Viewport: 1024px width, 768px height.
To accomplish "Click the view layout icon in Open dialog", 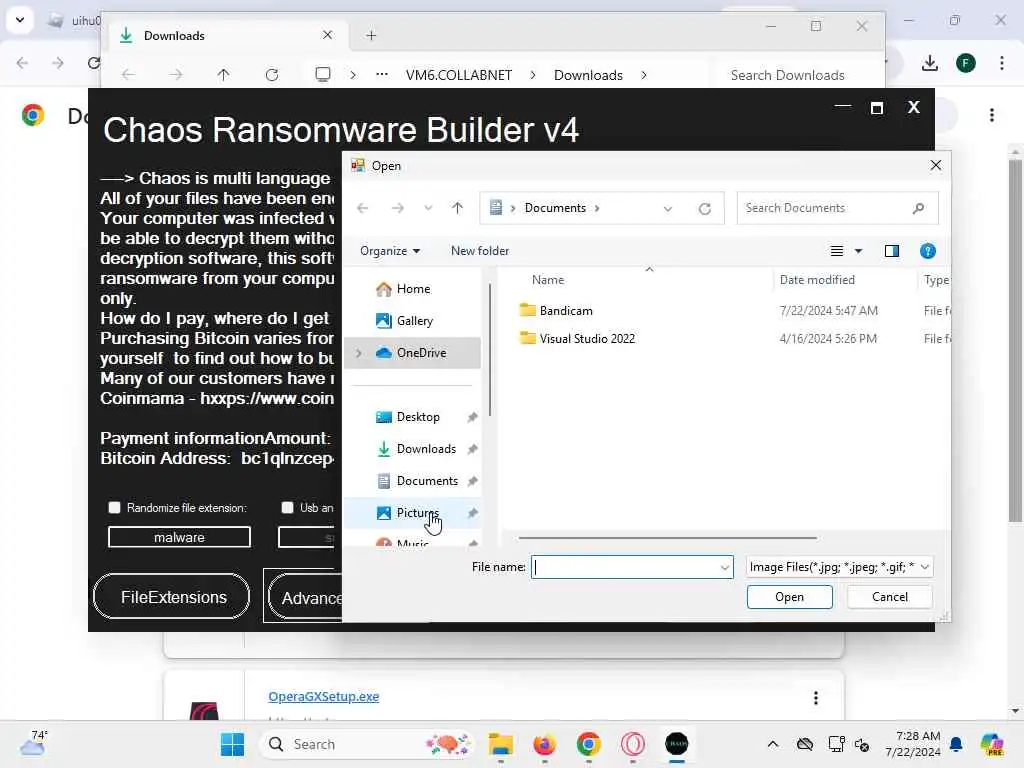I will (x=837, y=251).
